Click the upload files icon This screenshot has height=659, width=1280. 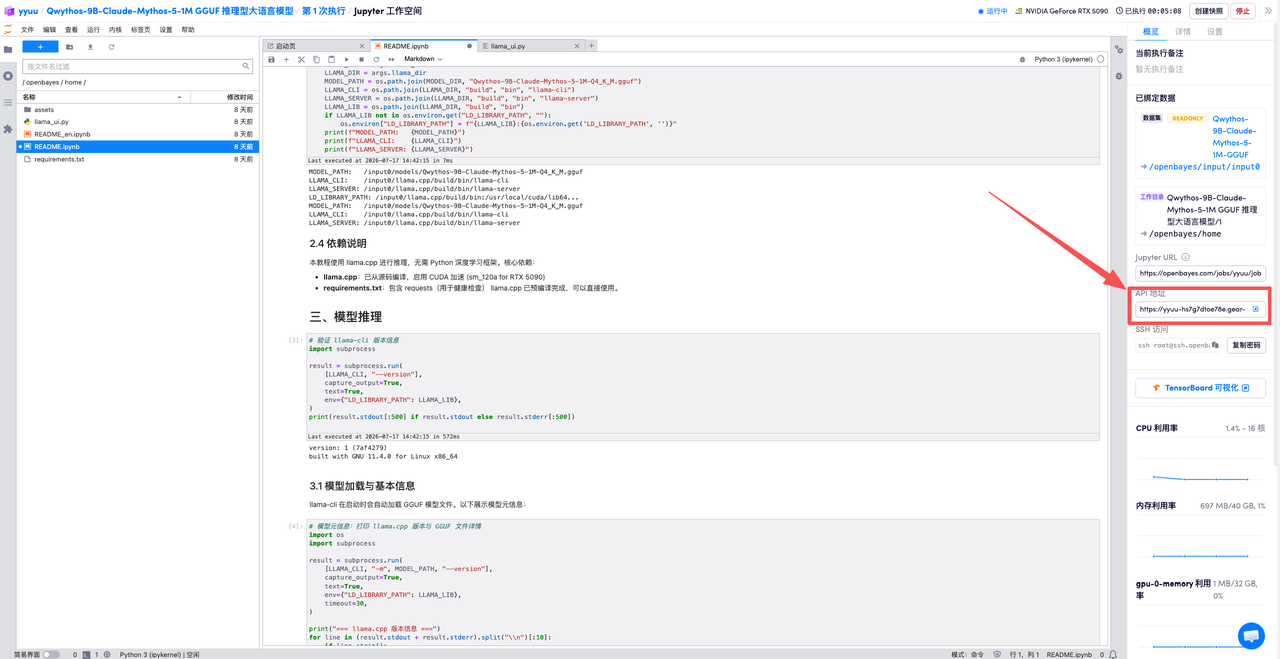tap(90, 47)
